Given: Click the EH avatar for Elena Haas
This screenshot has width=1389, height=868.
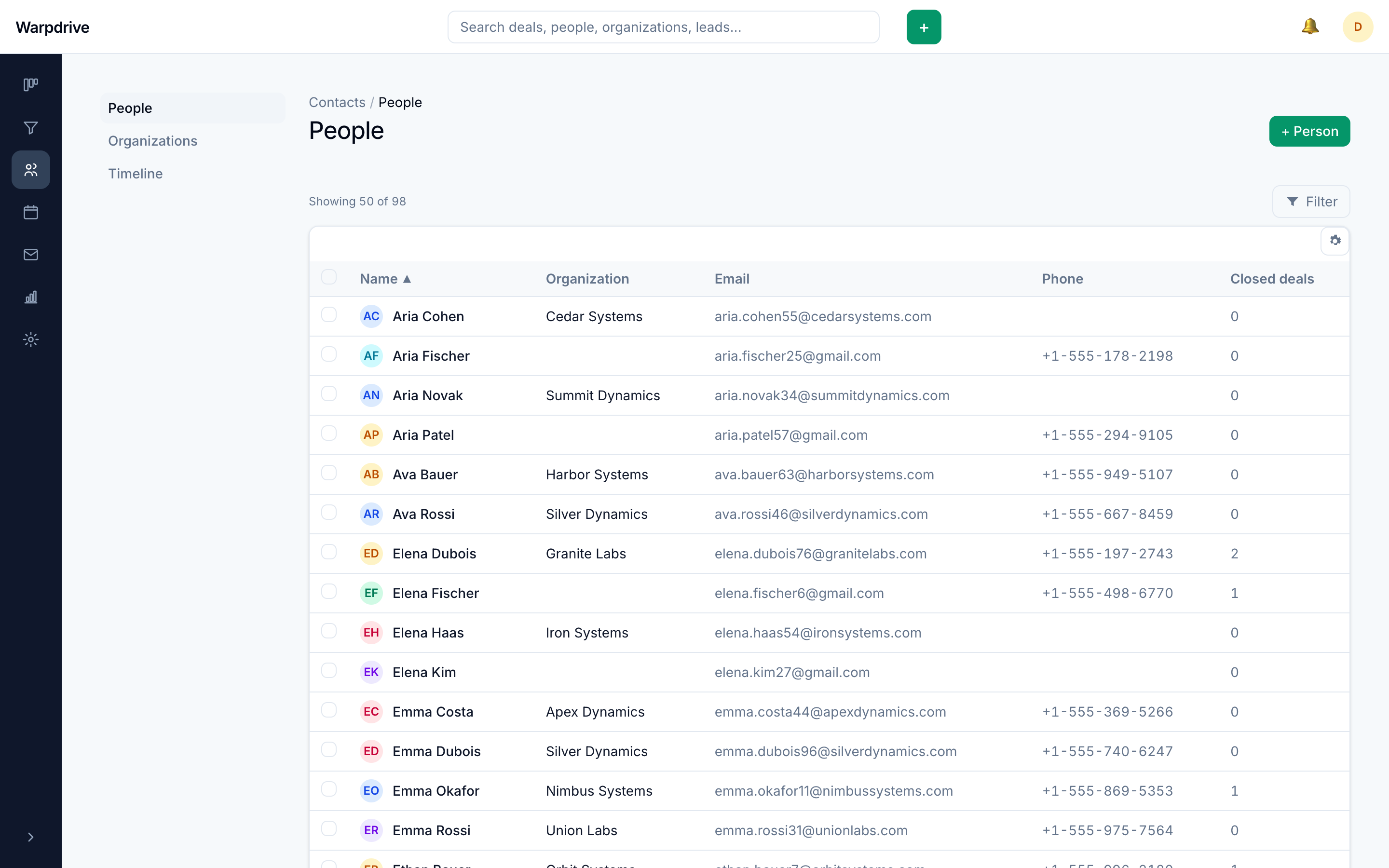Looking at the screenshot, I should pos(371,633).
